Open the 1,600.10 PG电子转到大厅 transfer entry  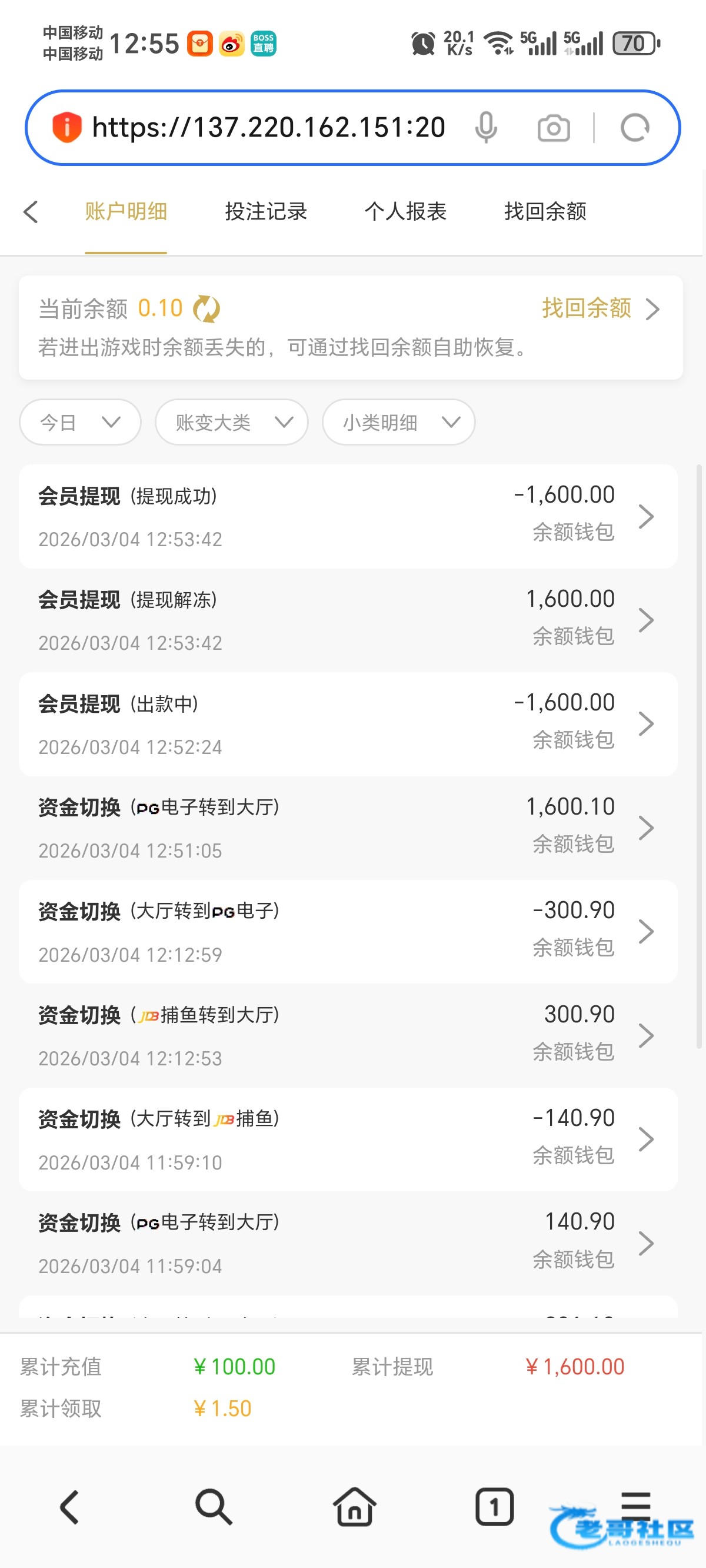coord(348,827)
